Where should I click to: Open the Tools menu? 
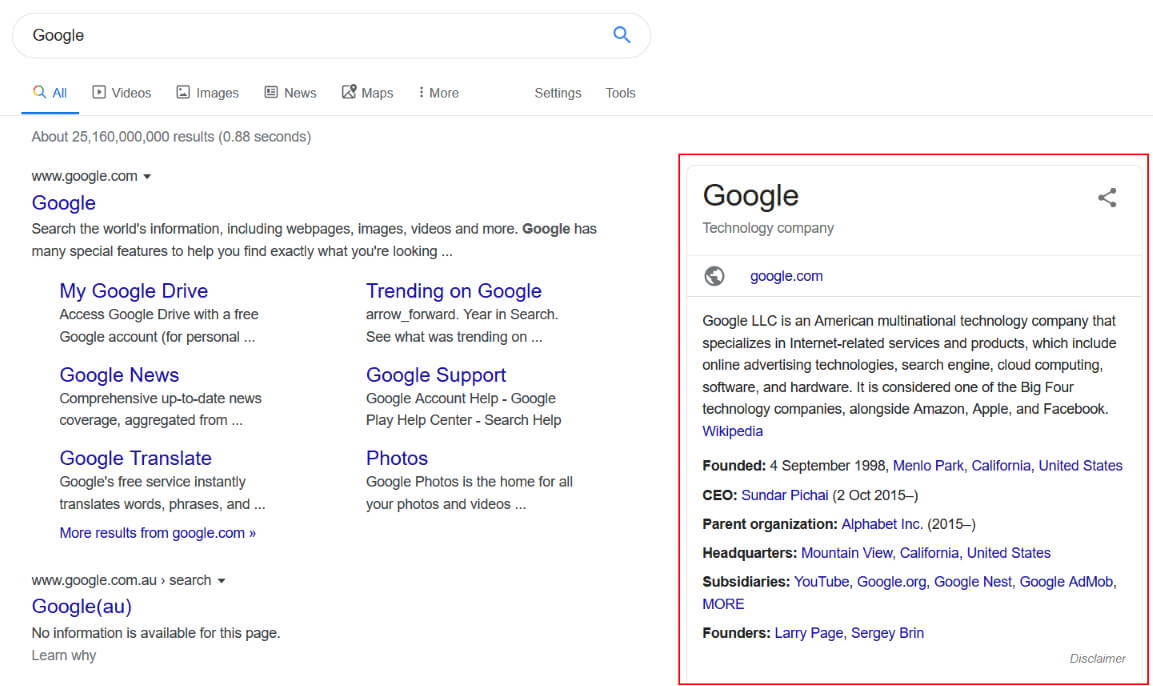point(620,92)
